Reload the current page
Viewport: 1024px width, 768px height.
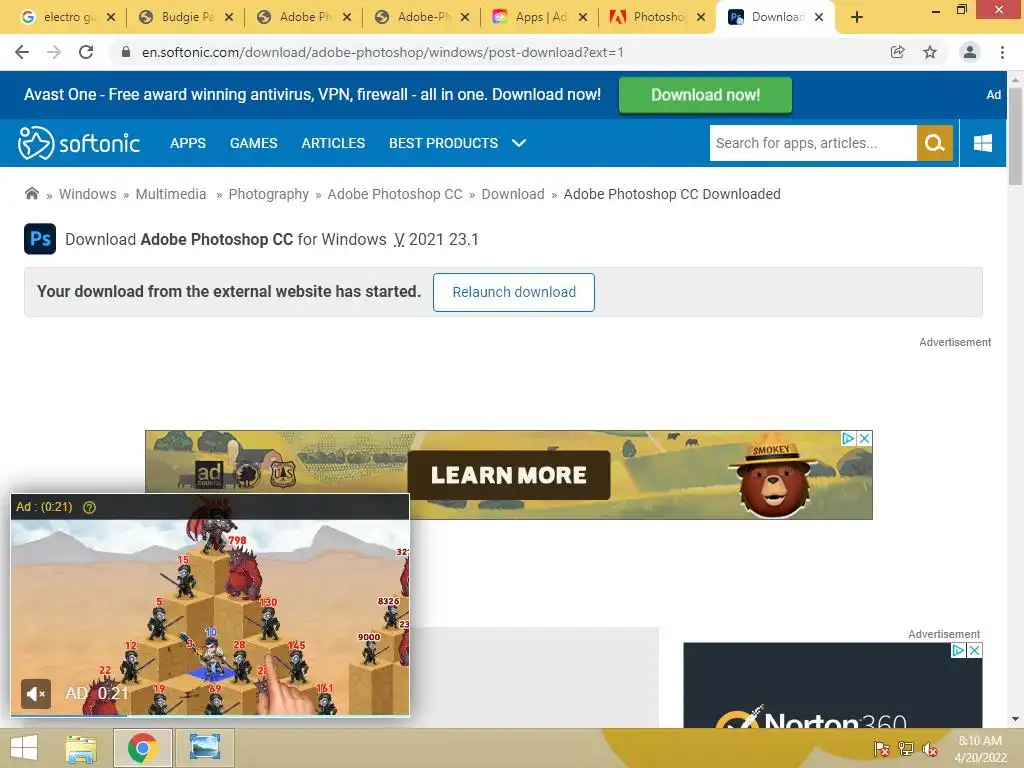coord(86,52)
